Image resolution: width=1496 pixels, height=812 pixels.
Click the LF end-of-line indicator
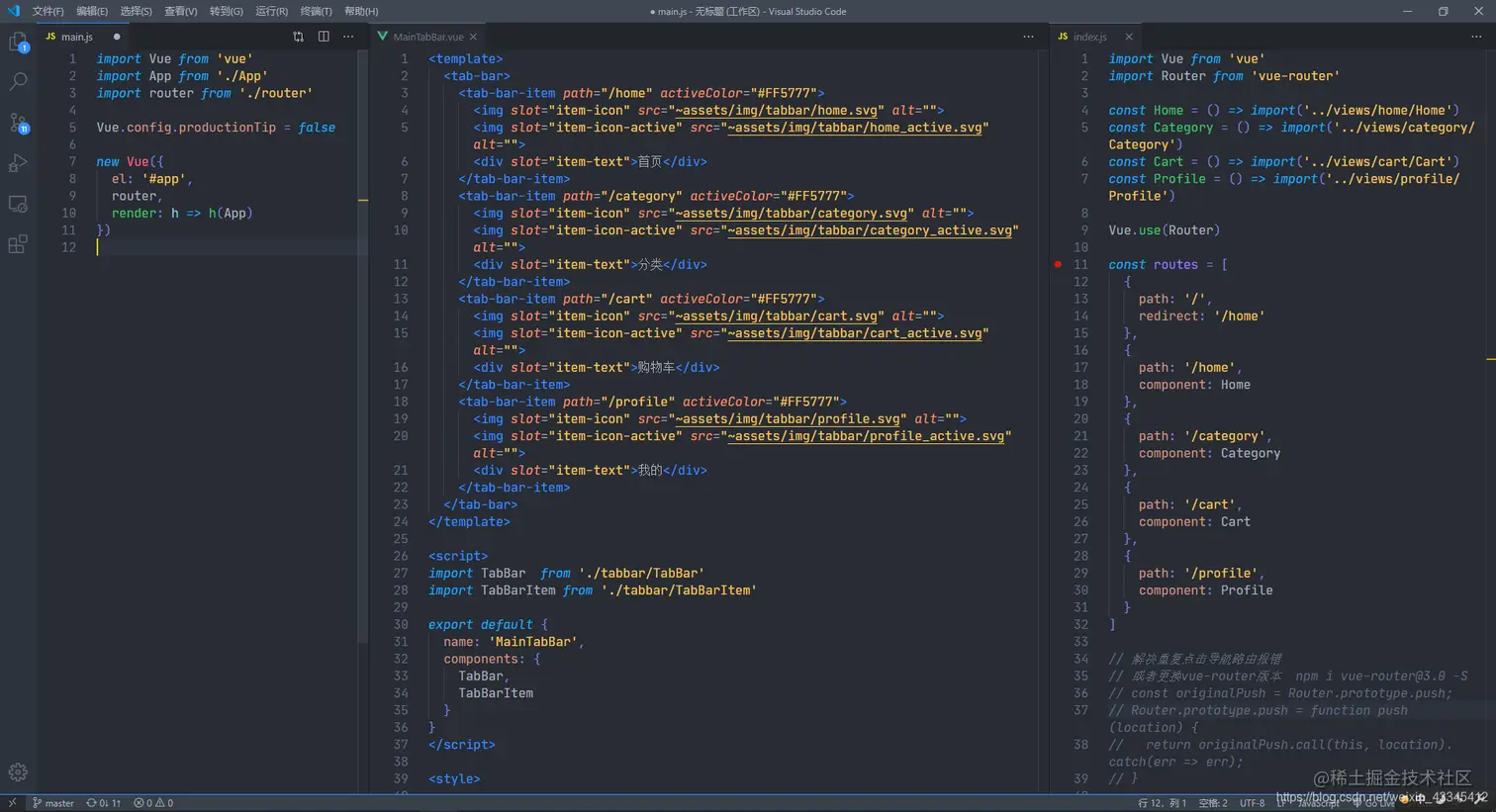1280,803
